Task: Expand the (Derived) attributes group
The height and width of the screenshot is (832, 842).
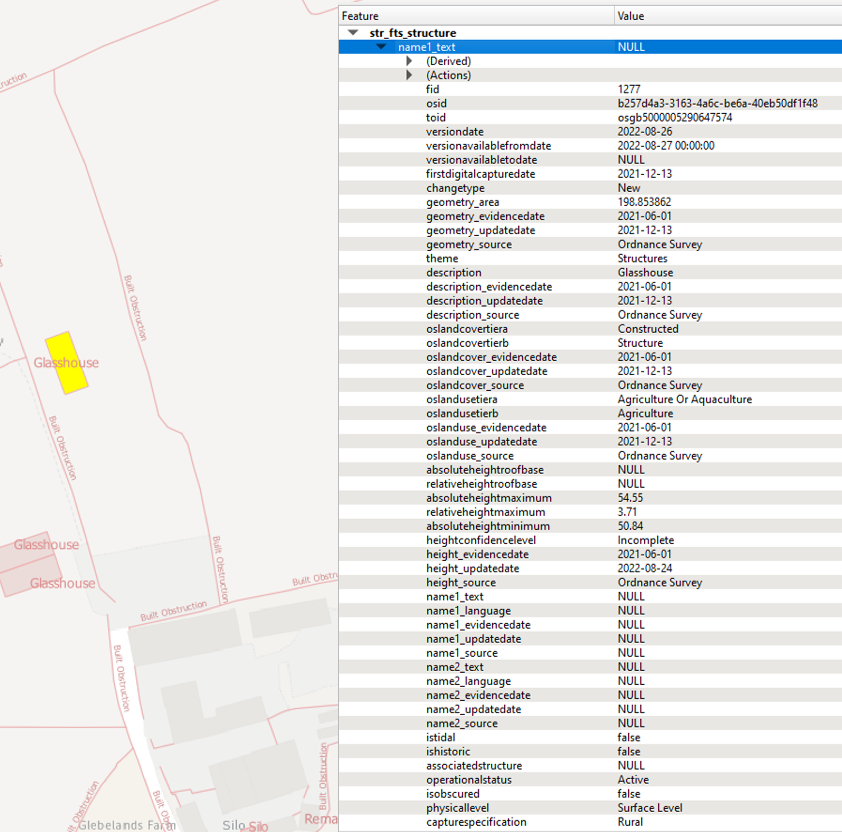Action: 409,61
